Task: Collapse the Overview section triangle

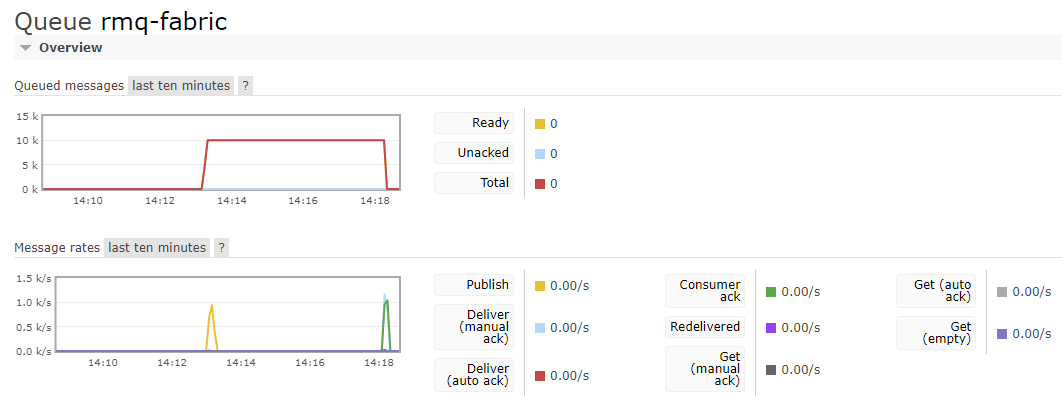Action: (x=26, y=48)
